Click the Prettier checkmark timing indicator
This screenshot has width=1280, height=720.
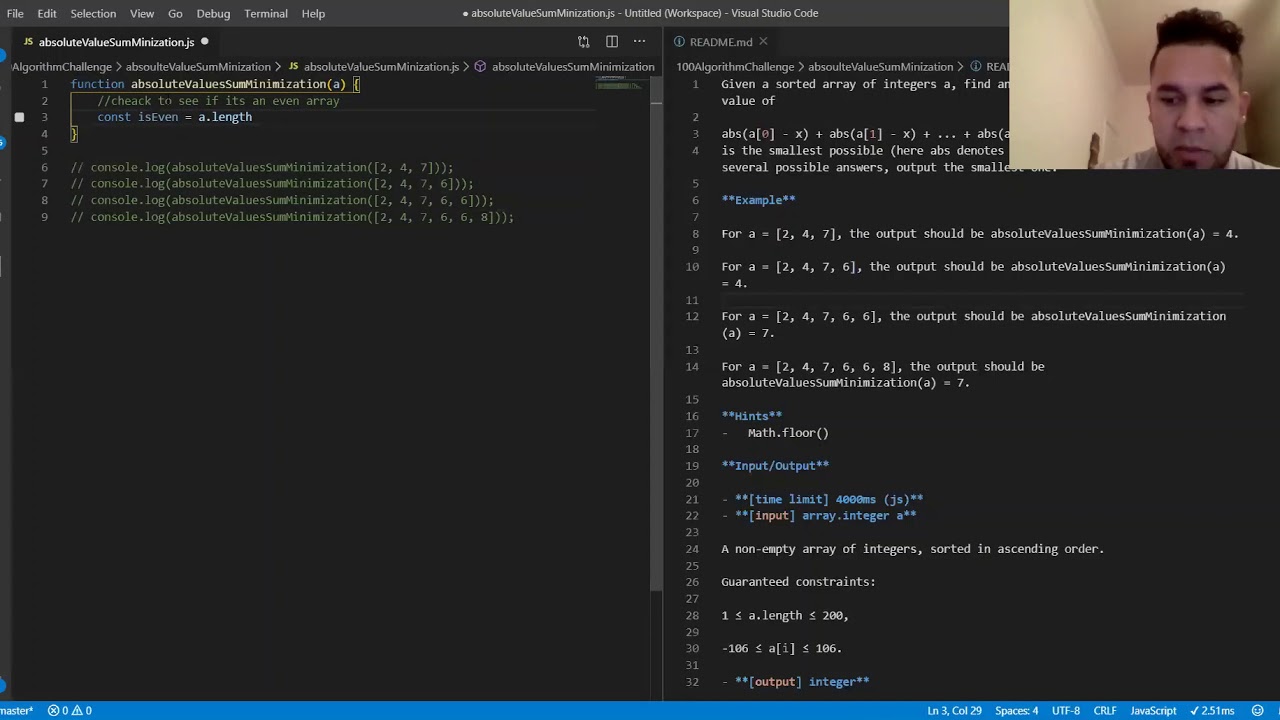(x=1212, y=711)
